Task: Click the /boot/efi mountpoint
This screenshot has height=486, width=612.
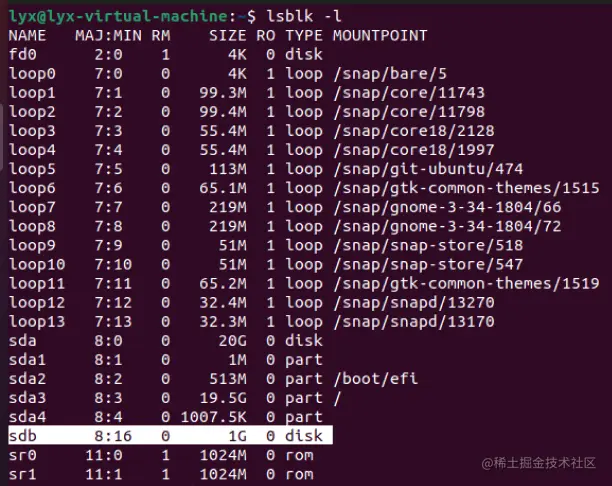Action: tap(375, 379)
